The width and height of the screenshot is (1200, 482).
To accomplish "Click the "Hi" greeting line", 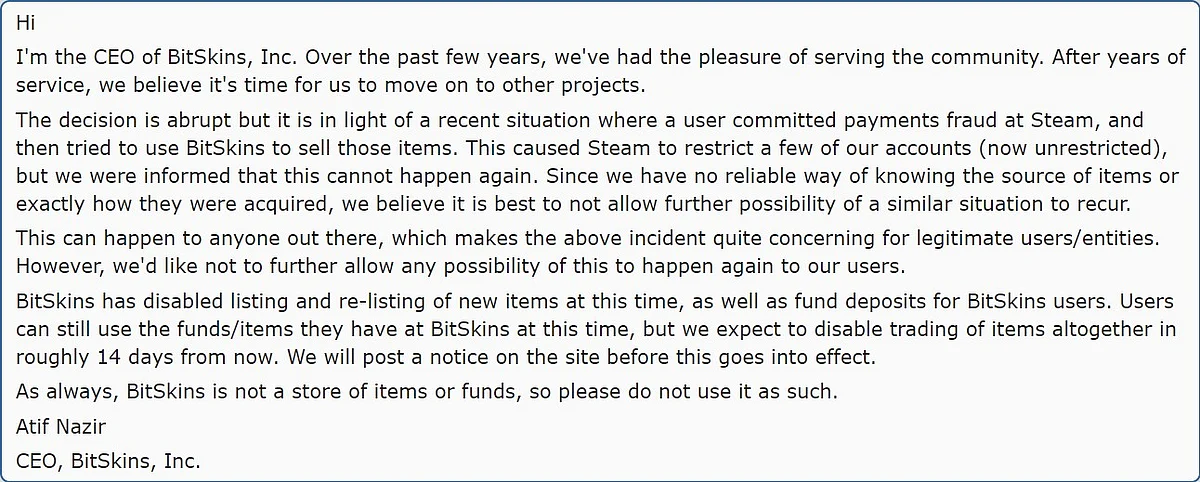I will pos(26,22).
